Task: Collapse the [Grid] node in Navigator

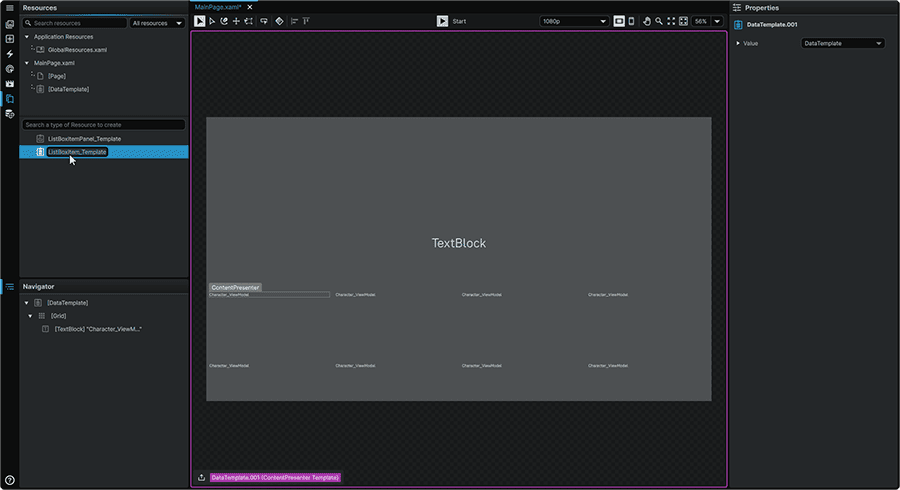Action: pyautogui.click(x=30, y=316)
